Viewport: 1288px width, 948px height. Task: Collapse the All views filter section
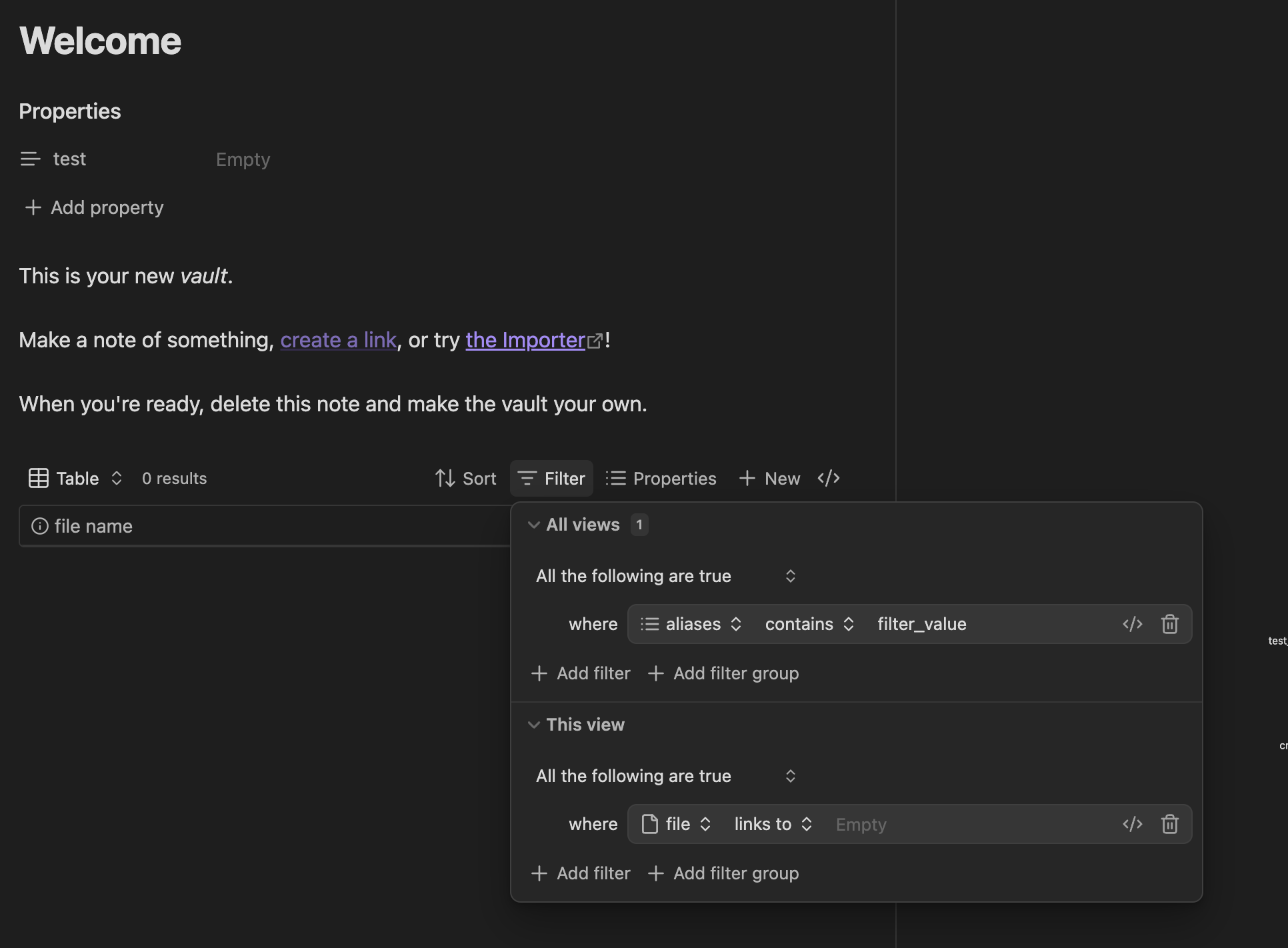534,525
